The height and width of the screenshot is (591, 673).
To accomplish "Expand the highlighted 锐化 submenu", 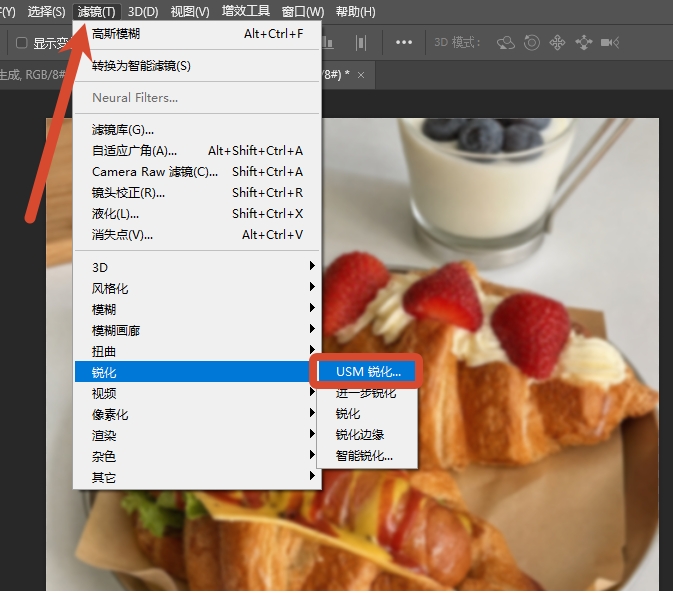I will 192,372.
